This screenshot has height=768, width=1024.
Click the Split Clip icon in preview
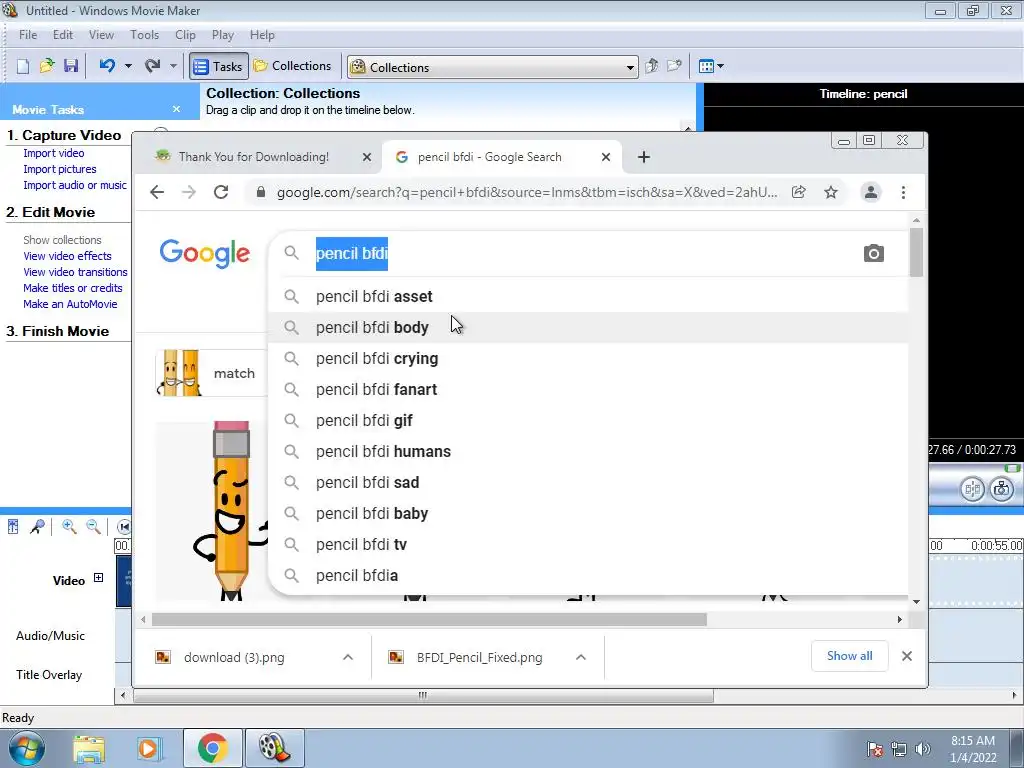tap(972, 488)
